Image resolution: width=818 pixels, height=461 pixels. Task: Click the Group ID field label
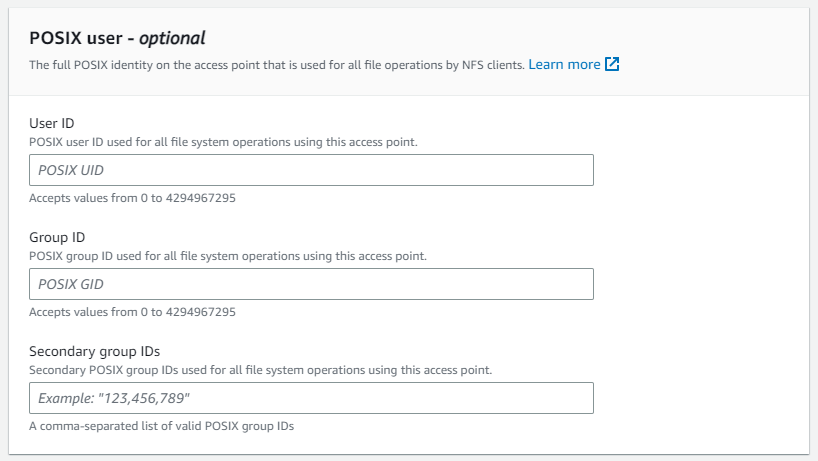point(57,237)
